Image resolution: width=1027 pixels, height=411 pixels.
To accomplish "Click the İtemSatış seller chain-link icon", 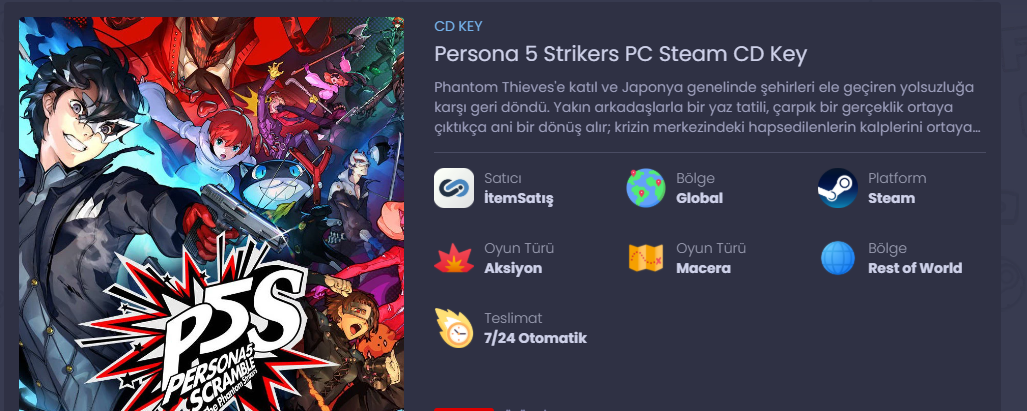I will [x=454, y=188].
